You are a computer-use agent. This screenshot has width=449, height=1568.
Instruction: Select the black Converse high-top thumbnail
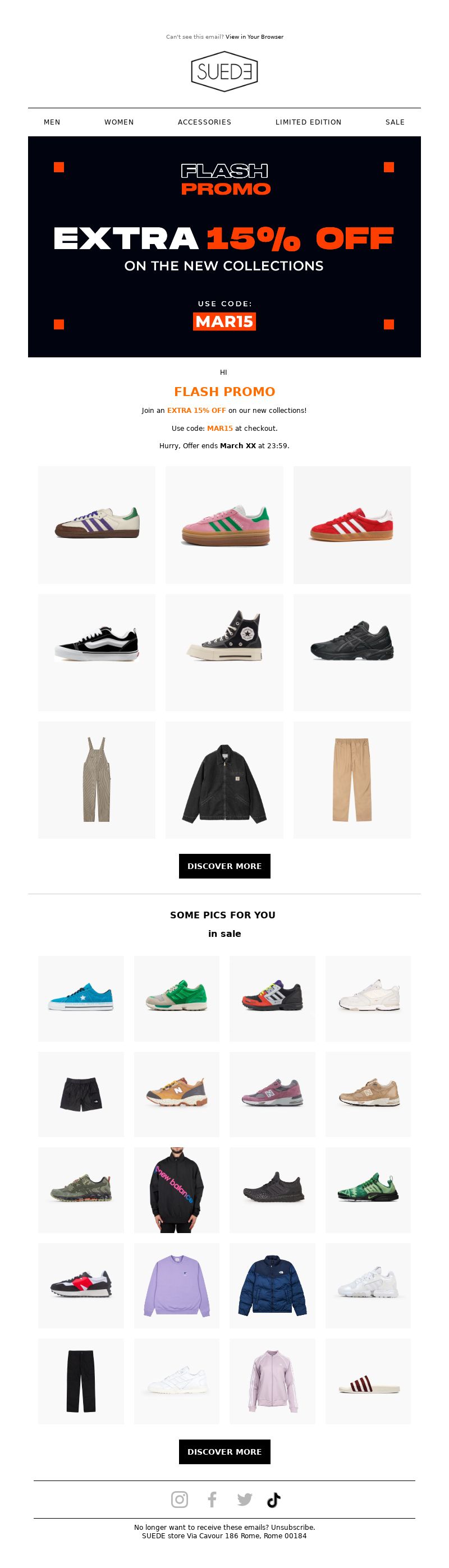point(224,652)
